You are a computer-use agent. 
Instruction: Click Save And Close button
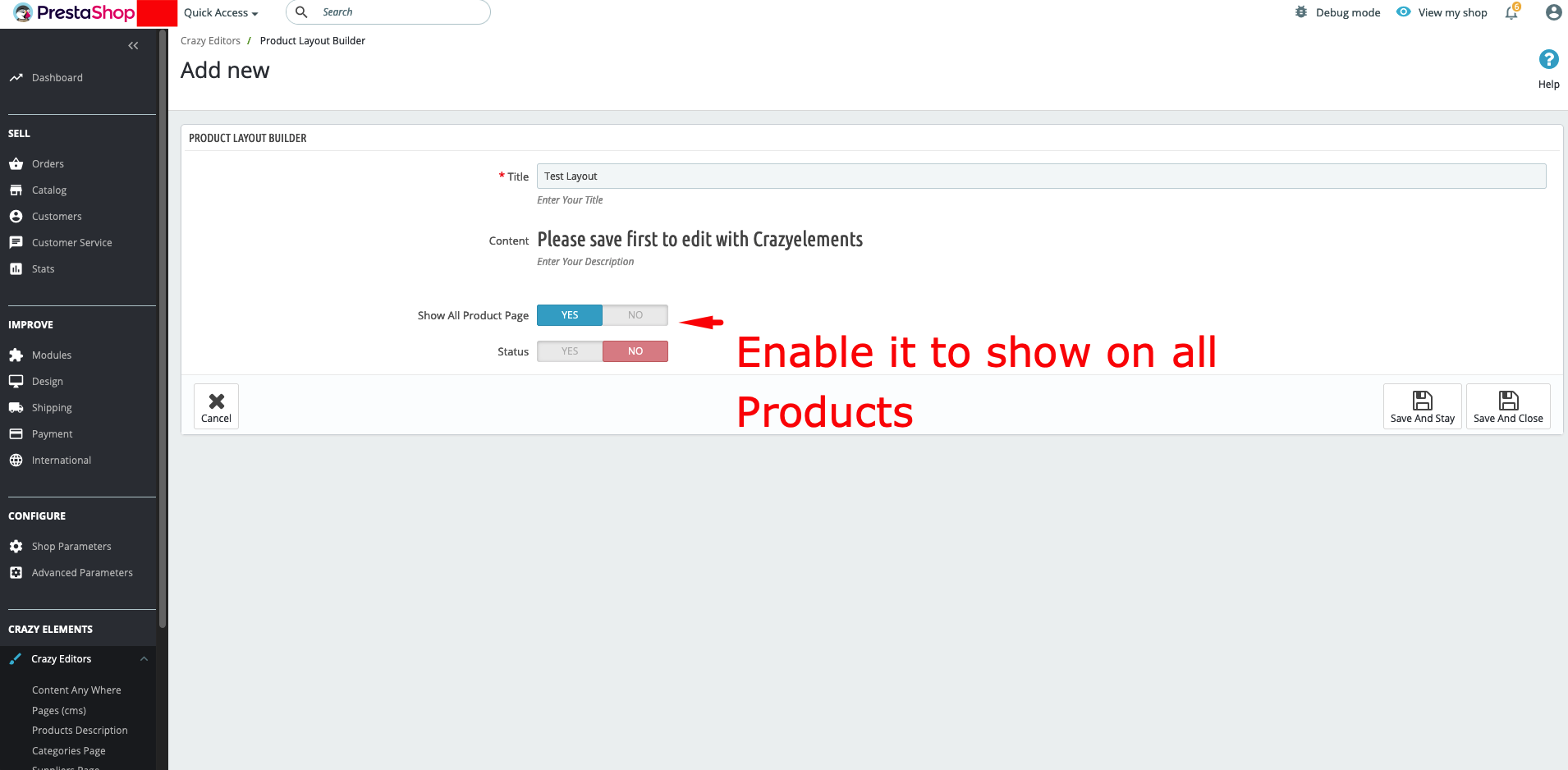[1508, 406]
